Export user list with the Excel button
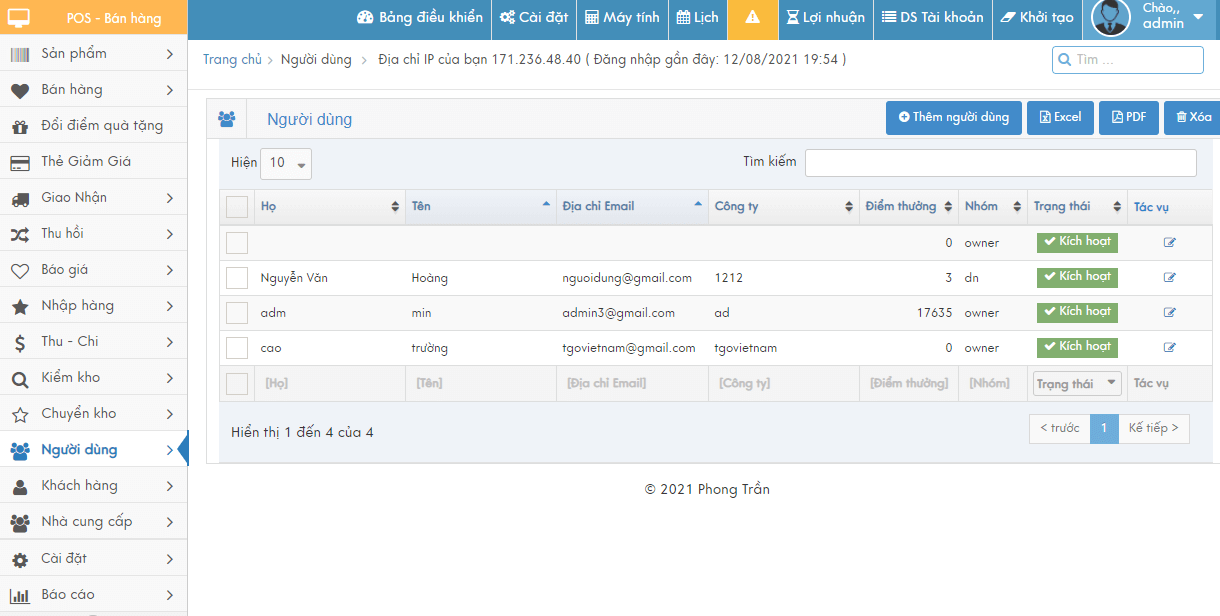The height and width of the screenshot is (616, 1220). (x=1060, y=118)
